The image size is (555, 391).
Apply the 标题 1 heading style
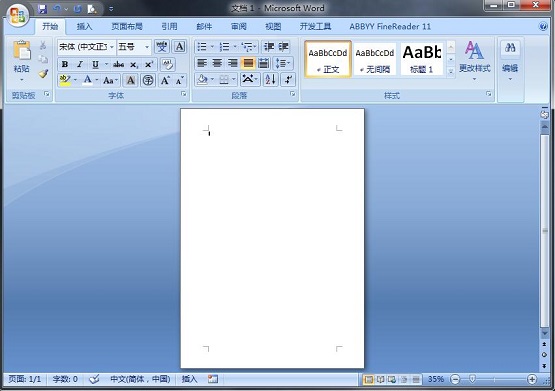(422, 59)
